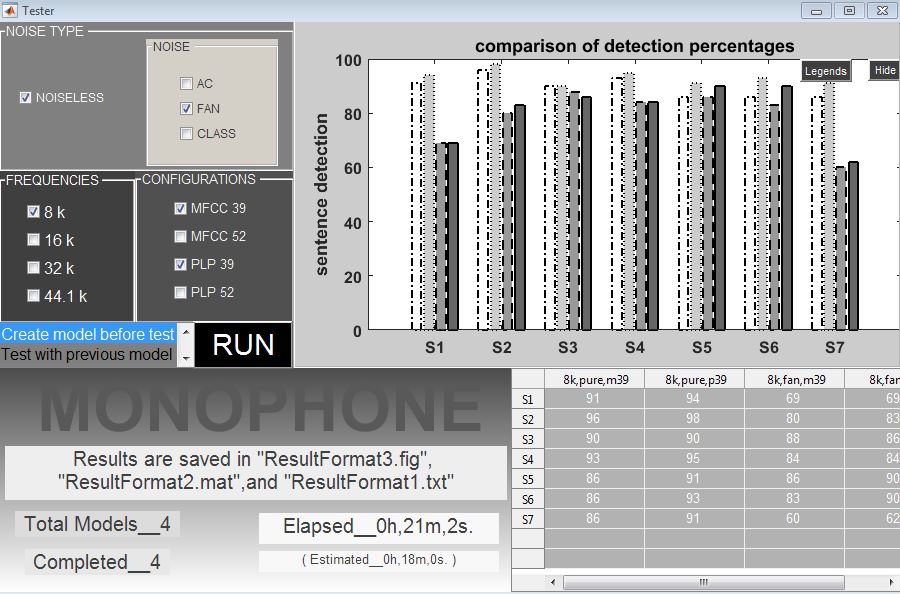Select the "8k,pure,m39" column header
The image size is (900, 594).
(594, 379)
